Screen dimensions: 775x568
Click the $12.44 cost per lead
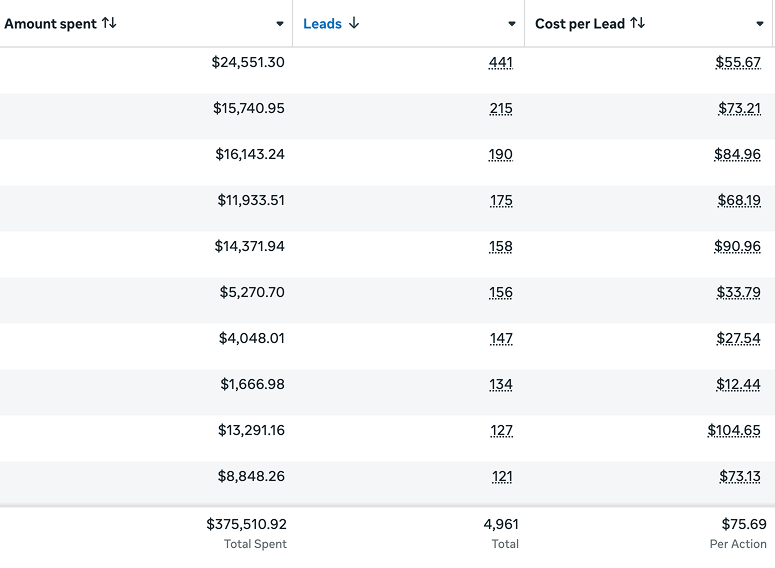738,385
